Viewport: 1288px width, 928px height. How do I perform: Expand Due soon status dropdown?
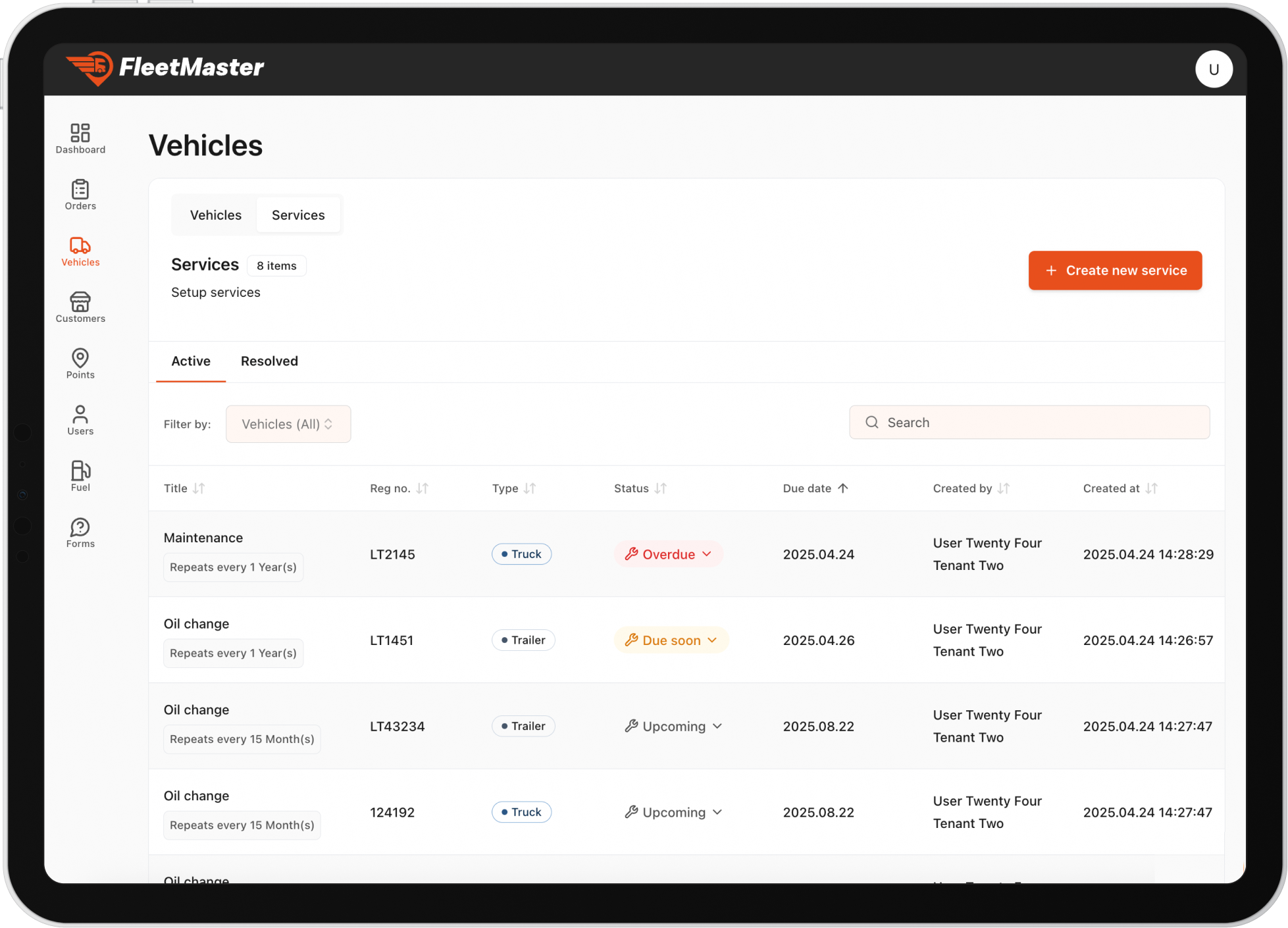click(671, 640)
